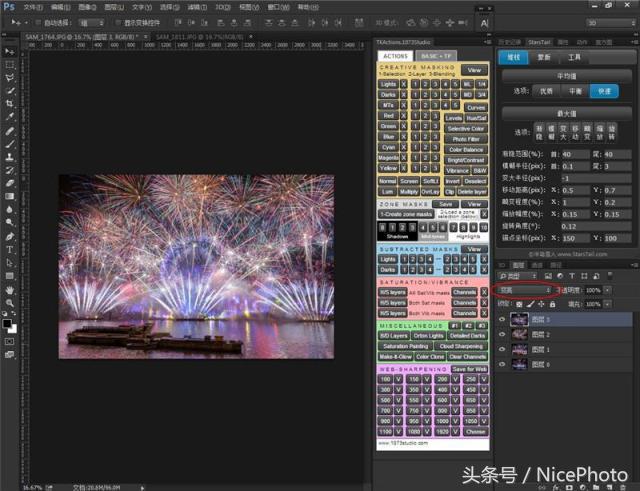The height and width of the screenshot is (491, 640).
Task: Select the Move tool in the toolbox
Action: [x=9, y=52]
